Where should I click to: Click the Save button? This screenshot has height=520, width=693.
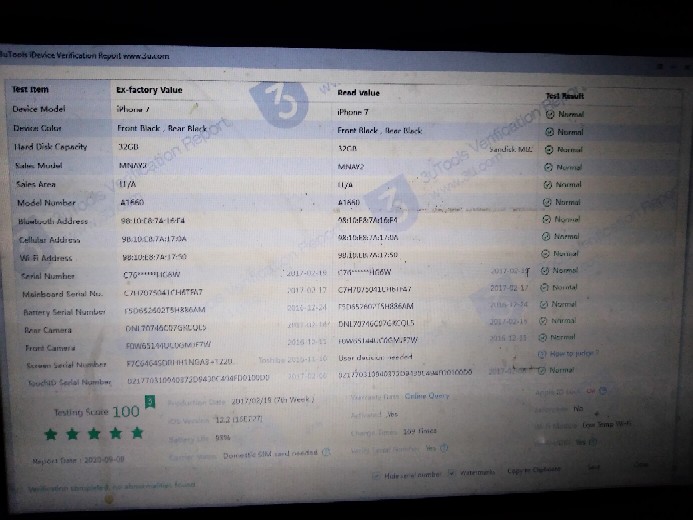click(593, 467)
